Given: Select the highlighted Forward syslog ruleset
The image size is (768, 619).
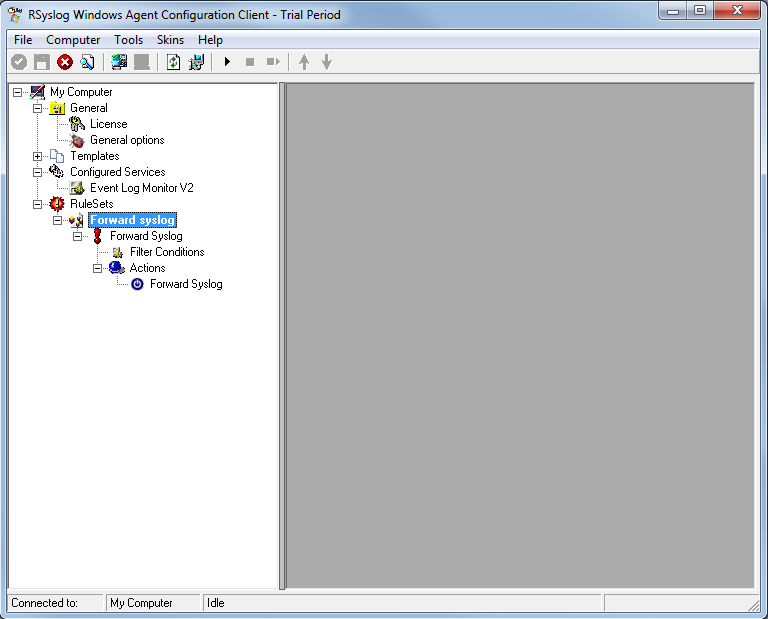Looking at the screenshot, I should (132, 220).
